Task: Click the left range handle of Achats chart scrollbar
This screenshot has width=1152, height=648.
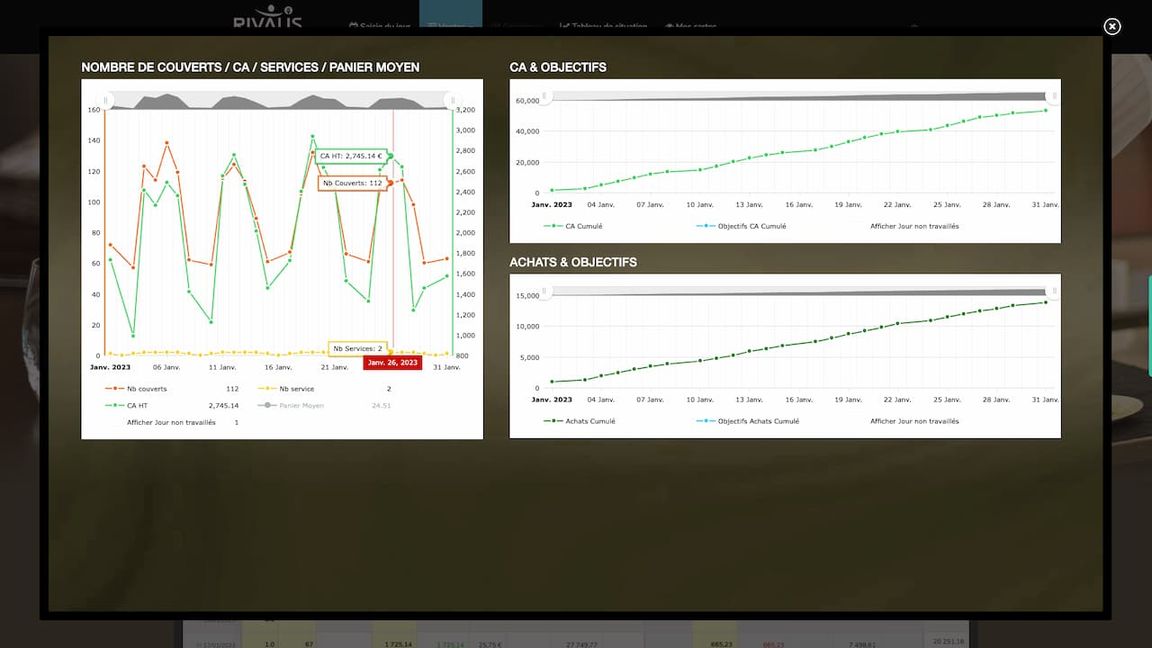Action: [544, 292]
